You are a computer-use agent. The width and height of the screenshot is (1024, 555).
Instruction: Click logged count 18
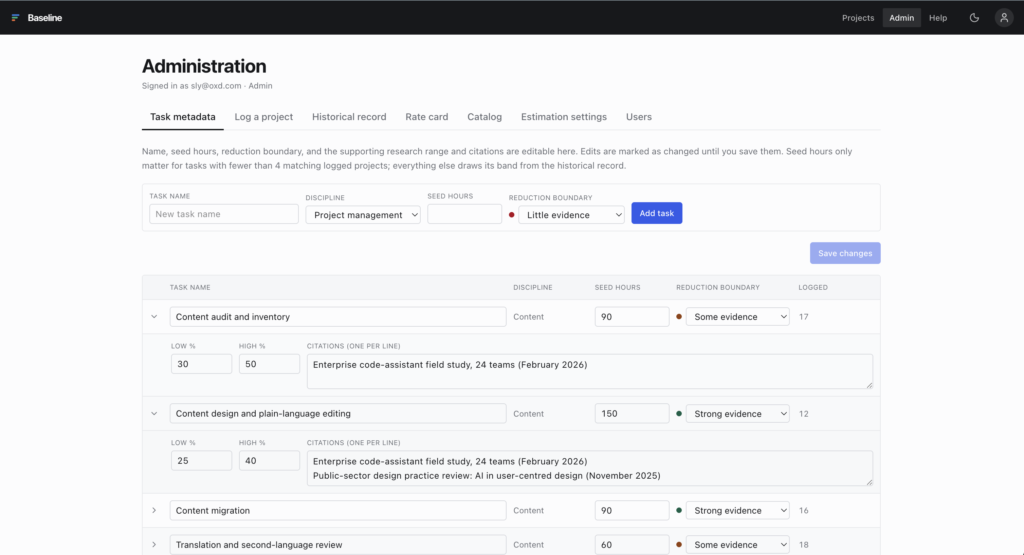[x=803, y=545]
